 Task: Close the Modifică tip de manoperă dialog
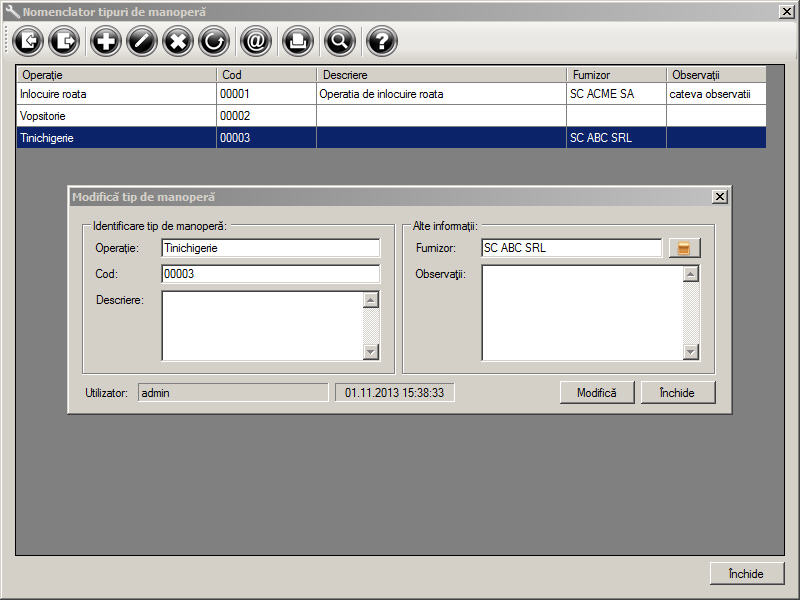point(719,196)
